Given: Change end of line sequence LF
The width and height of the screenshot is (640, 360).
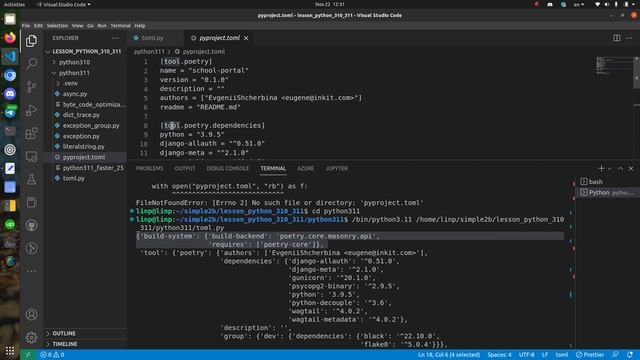Looking at the screenshot, I should pyautogui.click(x=545, y=355).
